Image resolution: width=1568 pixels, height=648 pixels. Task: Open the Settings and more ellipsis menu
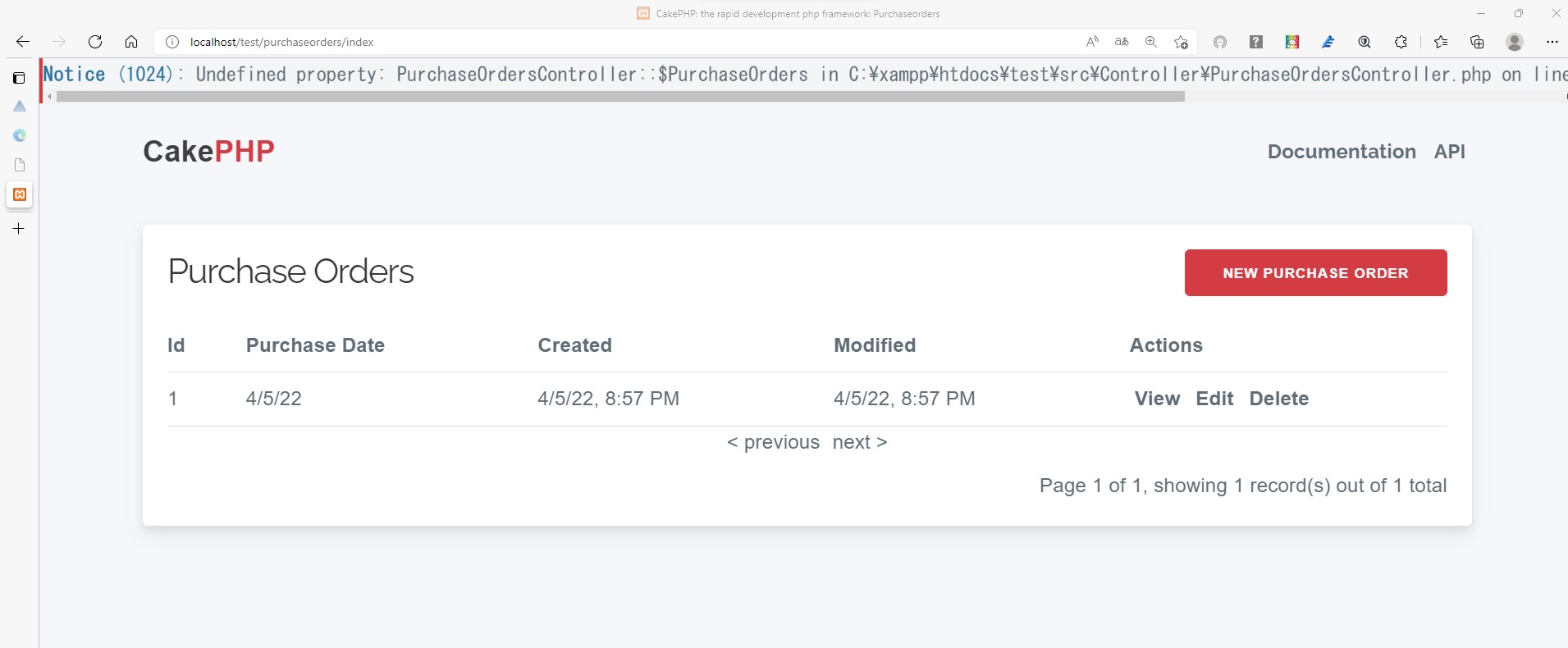pyautogui.click(x=1552, y=42)
